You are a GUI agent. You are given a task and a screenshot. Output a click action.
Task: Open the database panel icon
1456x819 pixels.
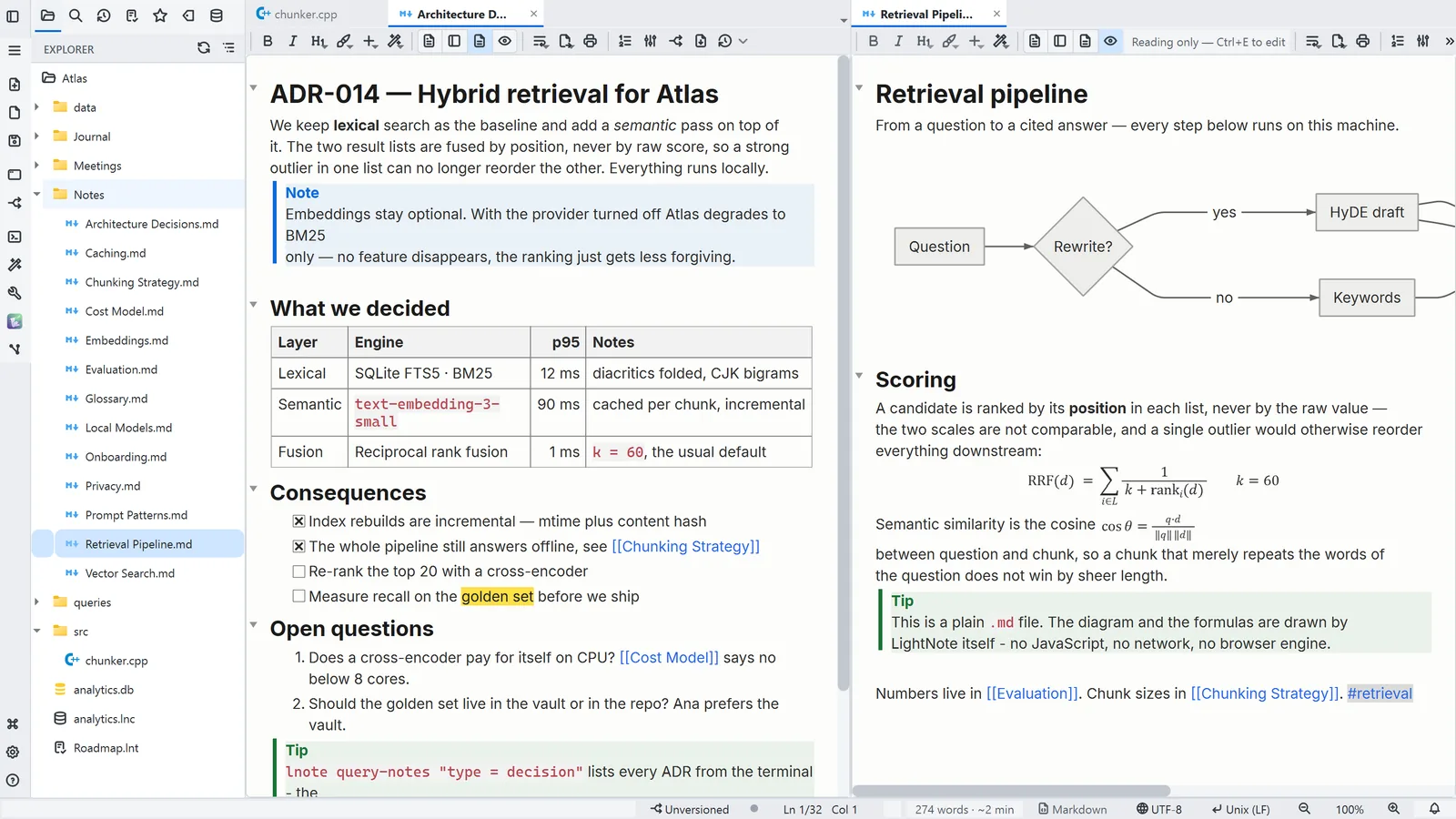click(217, 15)
